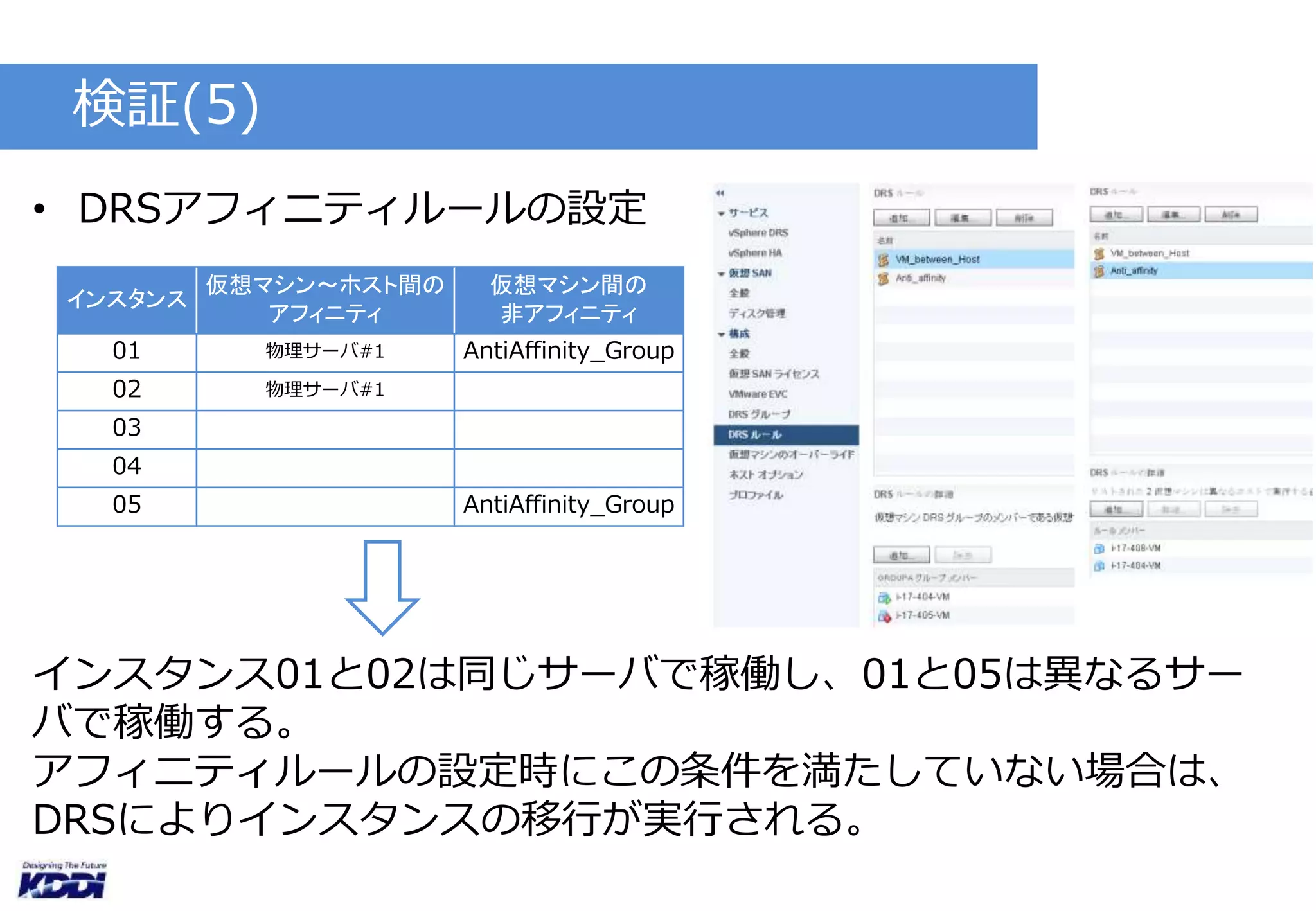Open vSphere HA in the sidebar
Screen dimensions: 1316x911
755,253
